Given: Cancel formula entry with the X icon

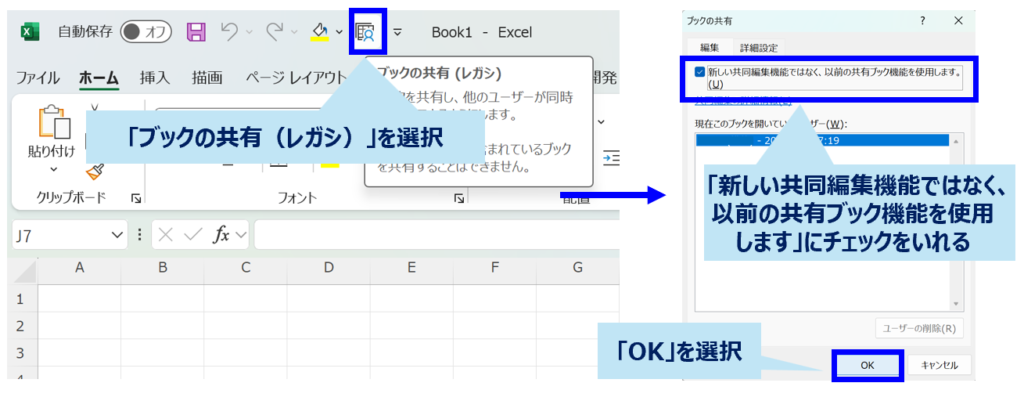Looking at the screenshot, I should pyautogui.click(x=166, y=235).
